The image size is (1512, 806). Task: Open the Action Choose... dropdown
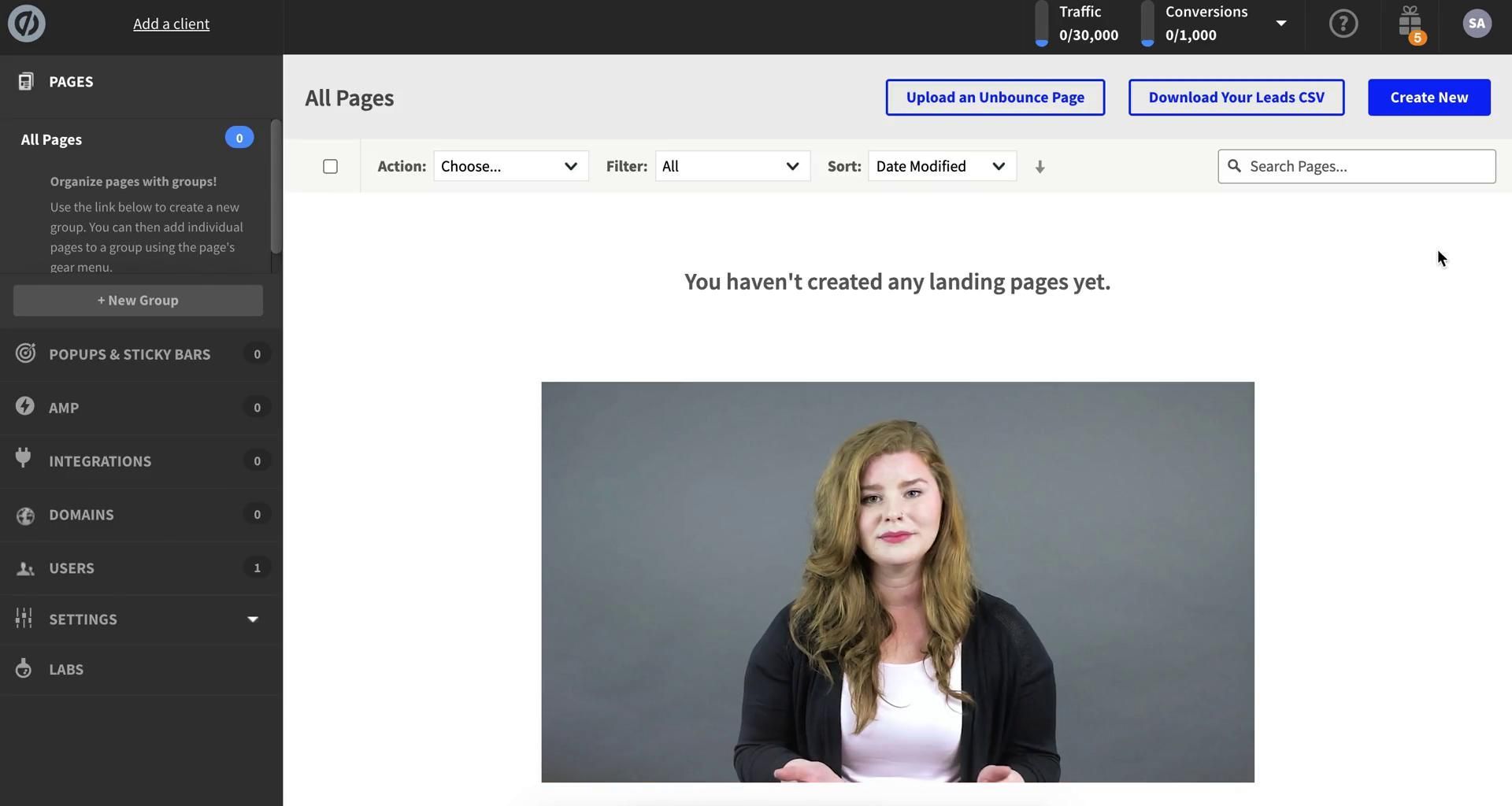click(x=510, y=166)
